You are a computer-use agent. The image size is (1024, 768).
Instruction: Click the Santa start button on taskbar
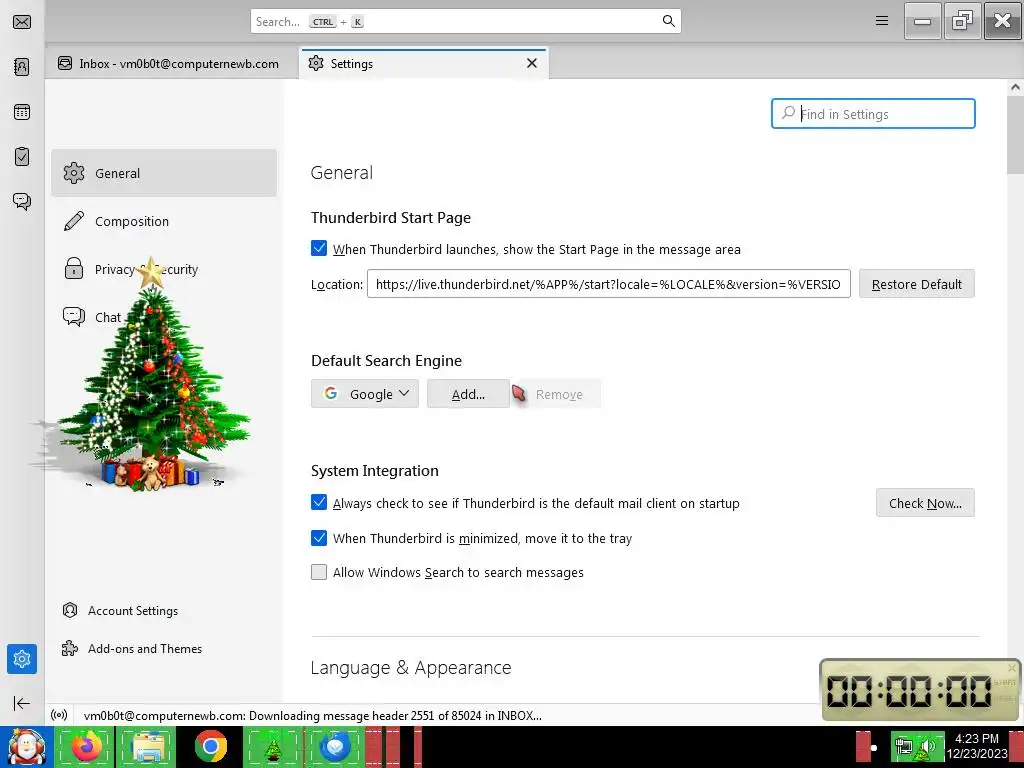click(26, 746)
